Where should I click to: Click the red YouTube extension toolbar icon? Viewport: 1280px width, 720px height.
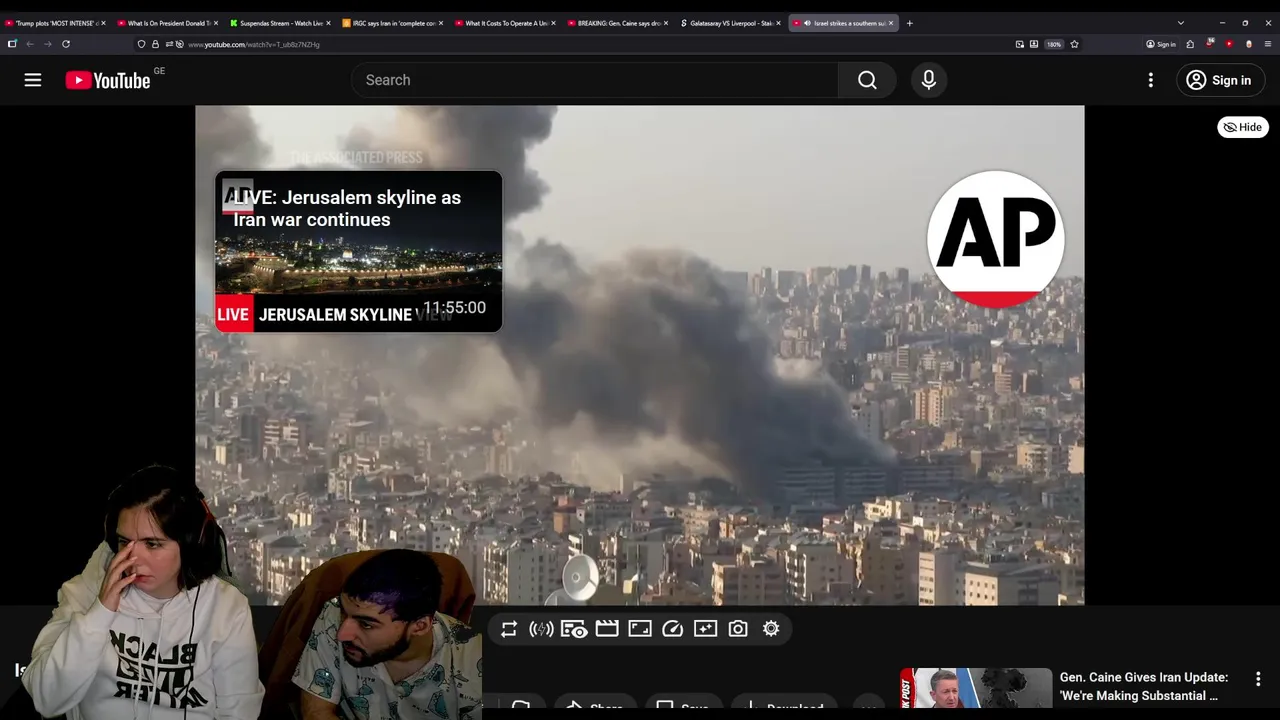click(x=1229, y=44)
